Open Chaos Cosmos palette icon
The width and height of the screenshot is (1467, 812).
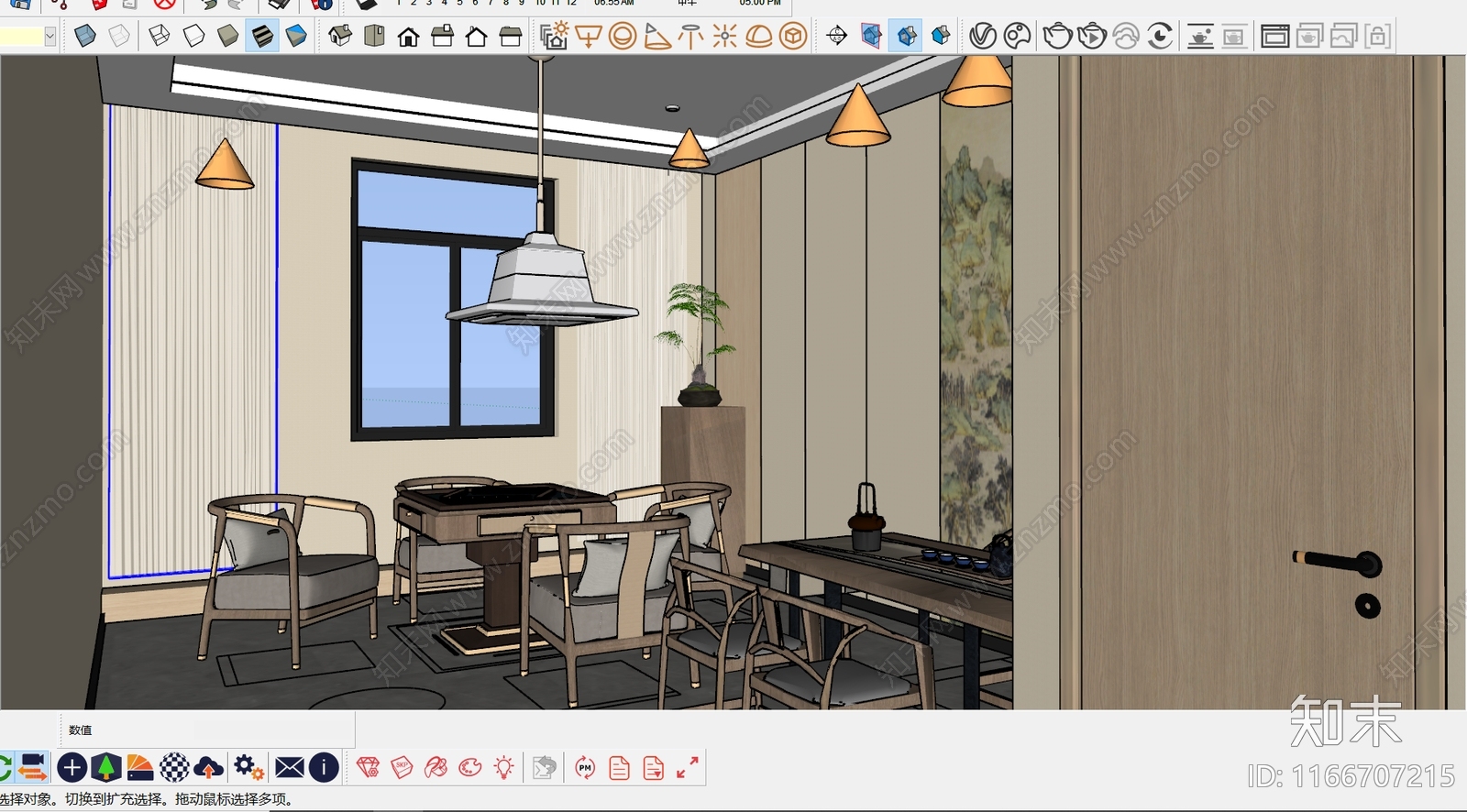[x=1018, y=36]
